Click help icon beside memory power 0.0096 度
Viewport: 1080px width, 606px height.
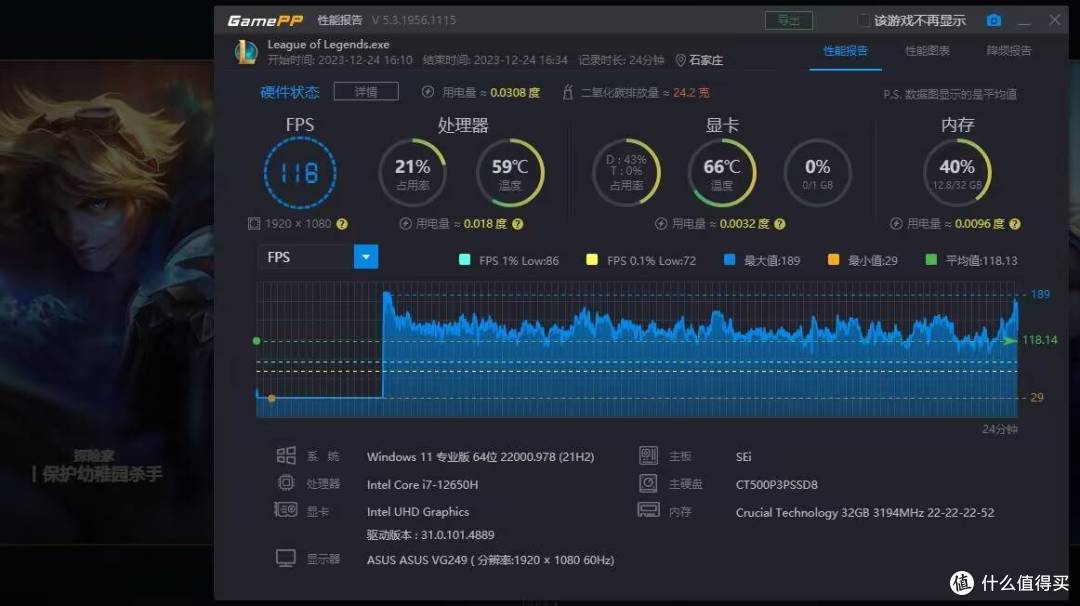[x=1015, y=224]
